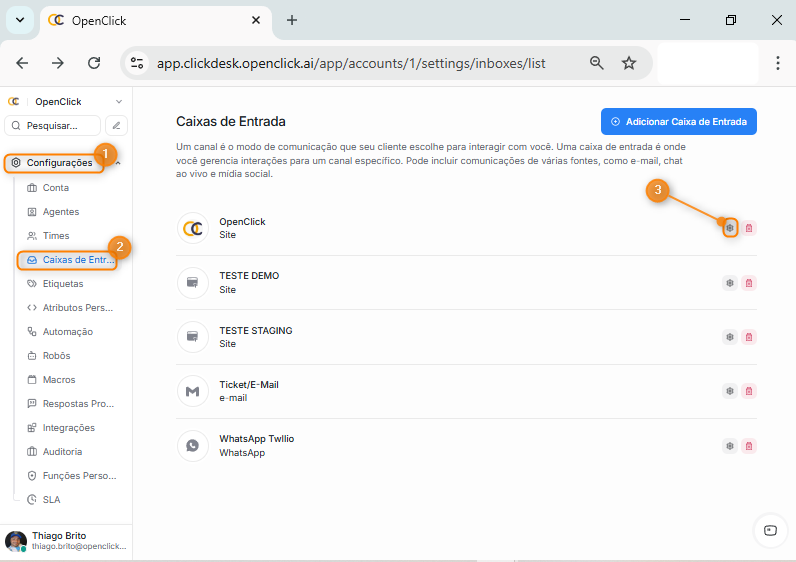This screenshot has height=562, width=796.
Task: Open the browser tab search dropdown
Action: coord(20,20)
